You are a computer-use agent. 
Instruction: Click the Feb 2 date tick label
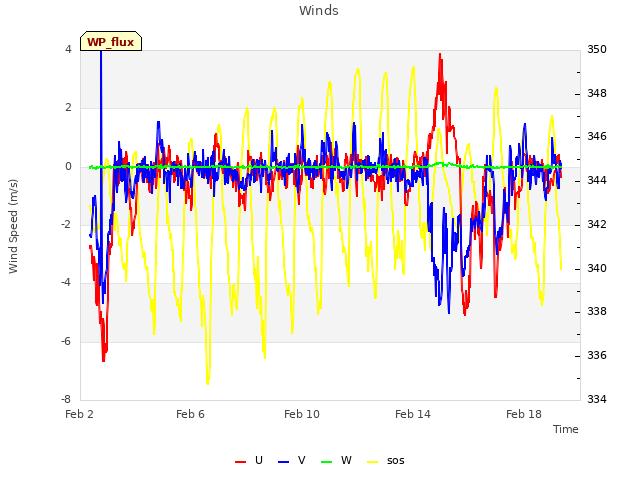coord(80,414)
